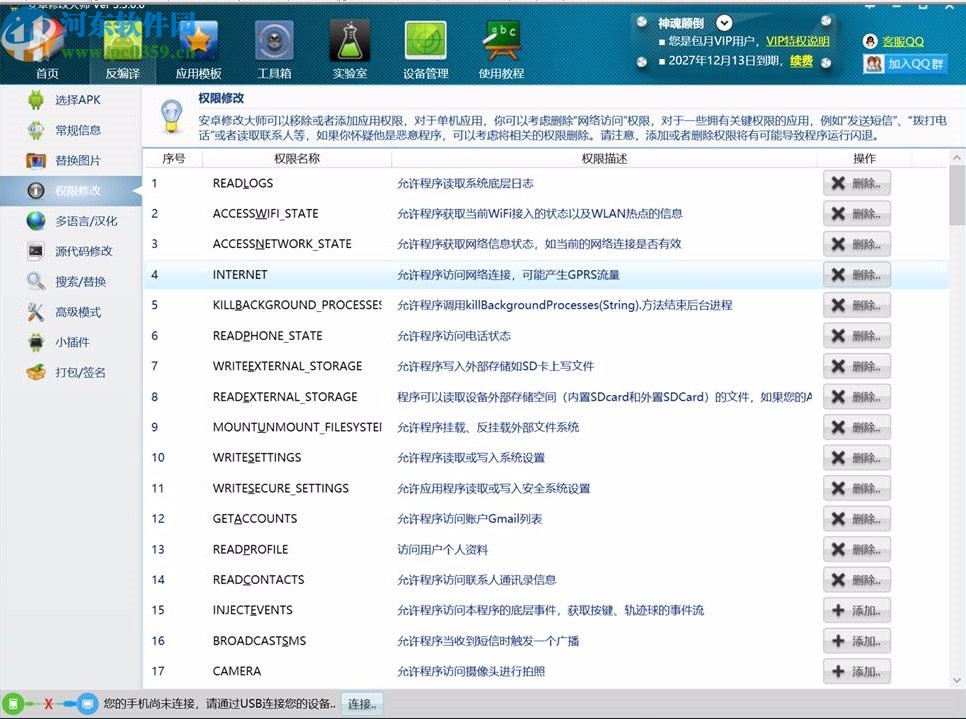966x719 pixels.
Task: Delete the KILLBACKGROUND_PROCESSES permission
Action: pos(857,305)
